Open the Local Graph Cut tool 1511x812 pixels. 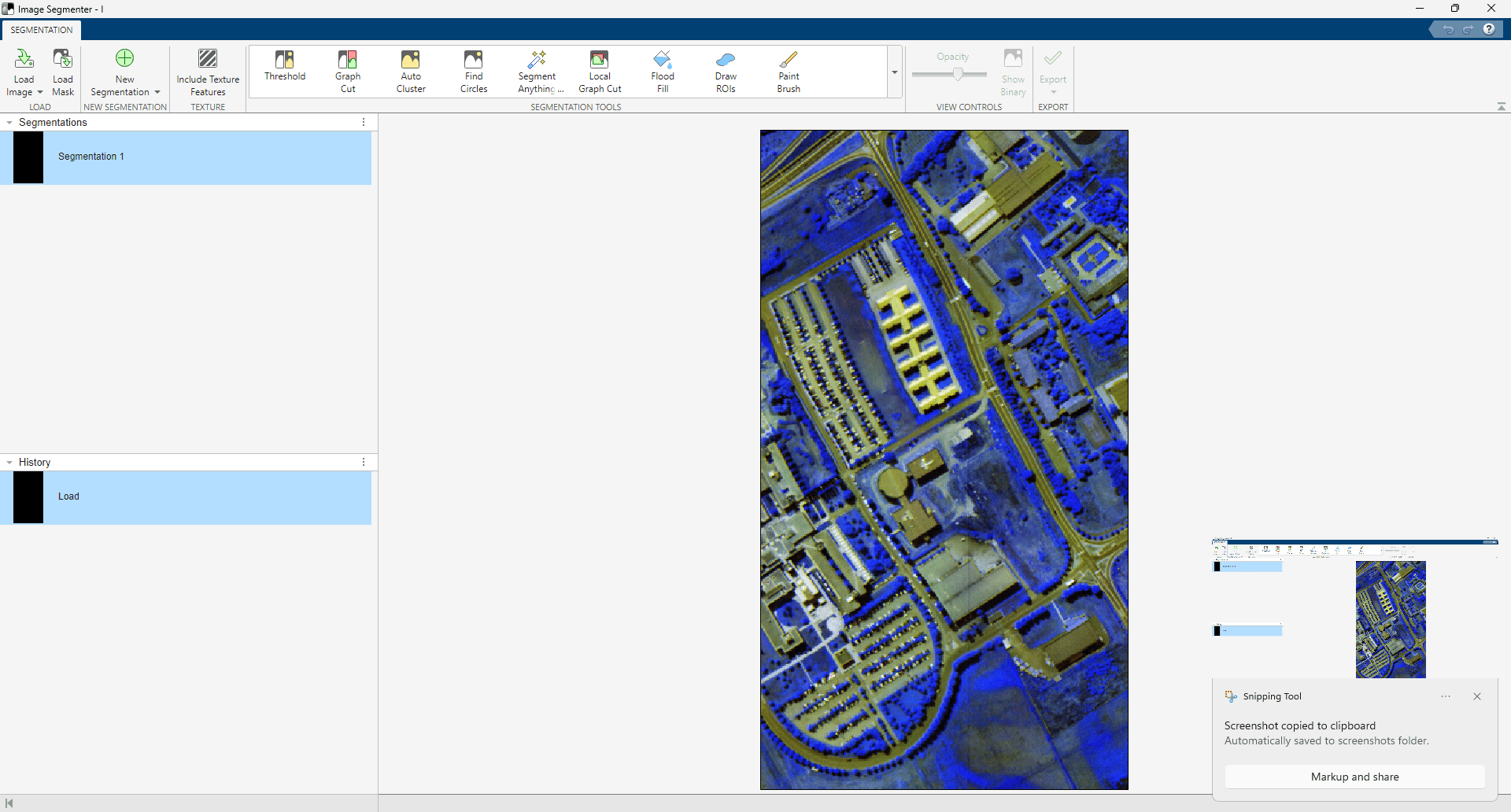[x=600, y=71]
